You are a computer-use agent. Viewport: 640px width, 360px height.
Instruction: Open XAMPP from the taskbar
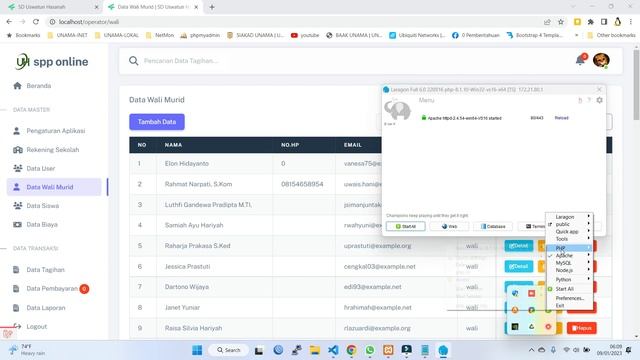click(x=388, y=350)
